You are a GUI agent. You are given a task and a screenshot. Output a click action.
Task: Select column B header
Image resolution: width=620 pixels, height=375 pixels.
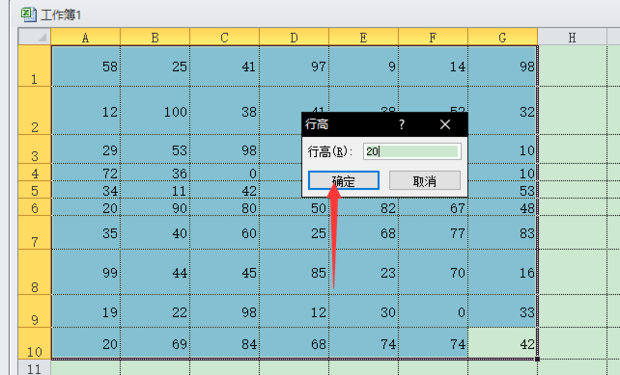[155, 37]
